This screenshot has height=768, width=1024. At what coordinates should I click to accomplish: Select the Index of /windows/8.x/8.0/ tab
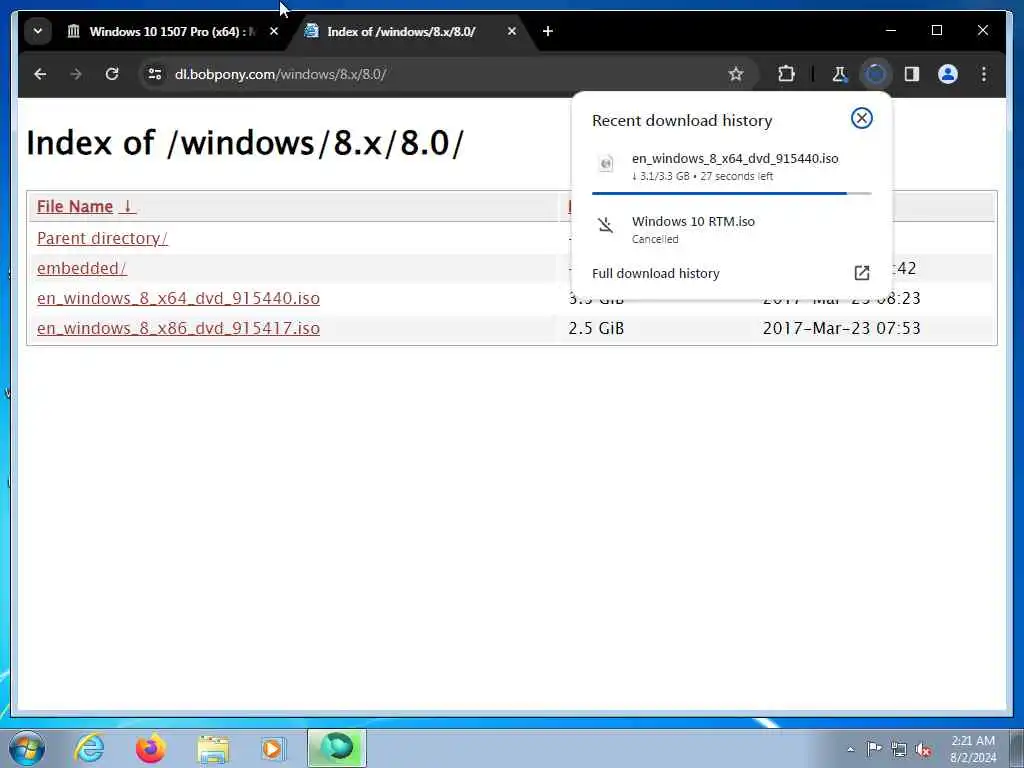(411, 31)
